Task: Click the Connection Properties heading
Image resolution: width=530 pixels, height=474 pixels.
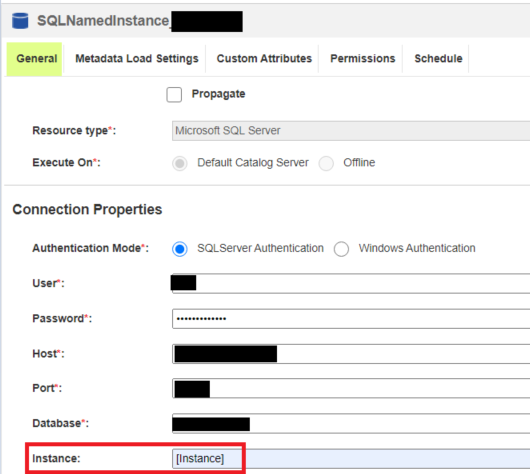Action: (87, 210)
